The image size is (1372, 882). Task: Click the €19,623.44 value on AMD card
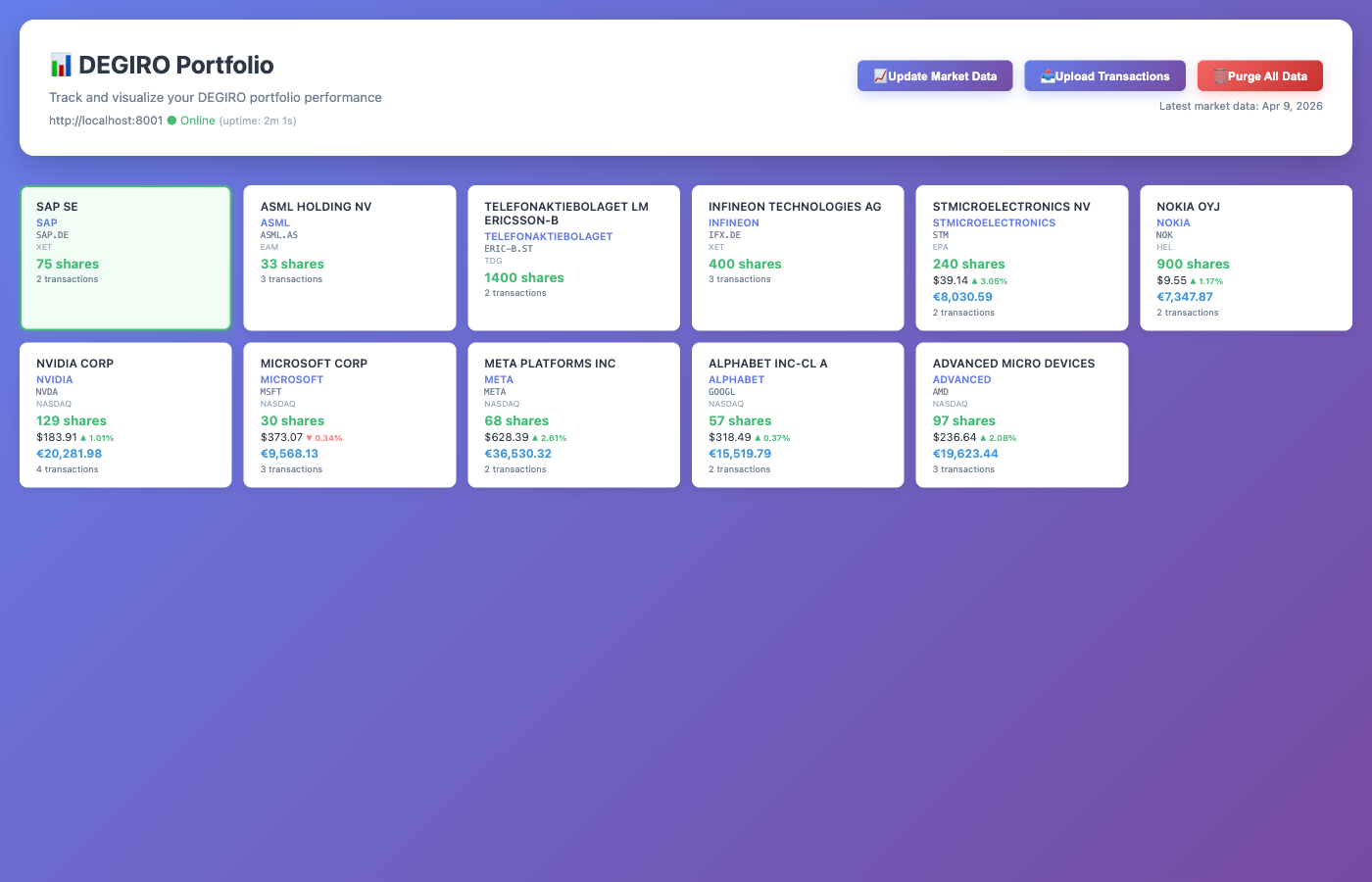pyautogui.click(x=965, y=454)
